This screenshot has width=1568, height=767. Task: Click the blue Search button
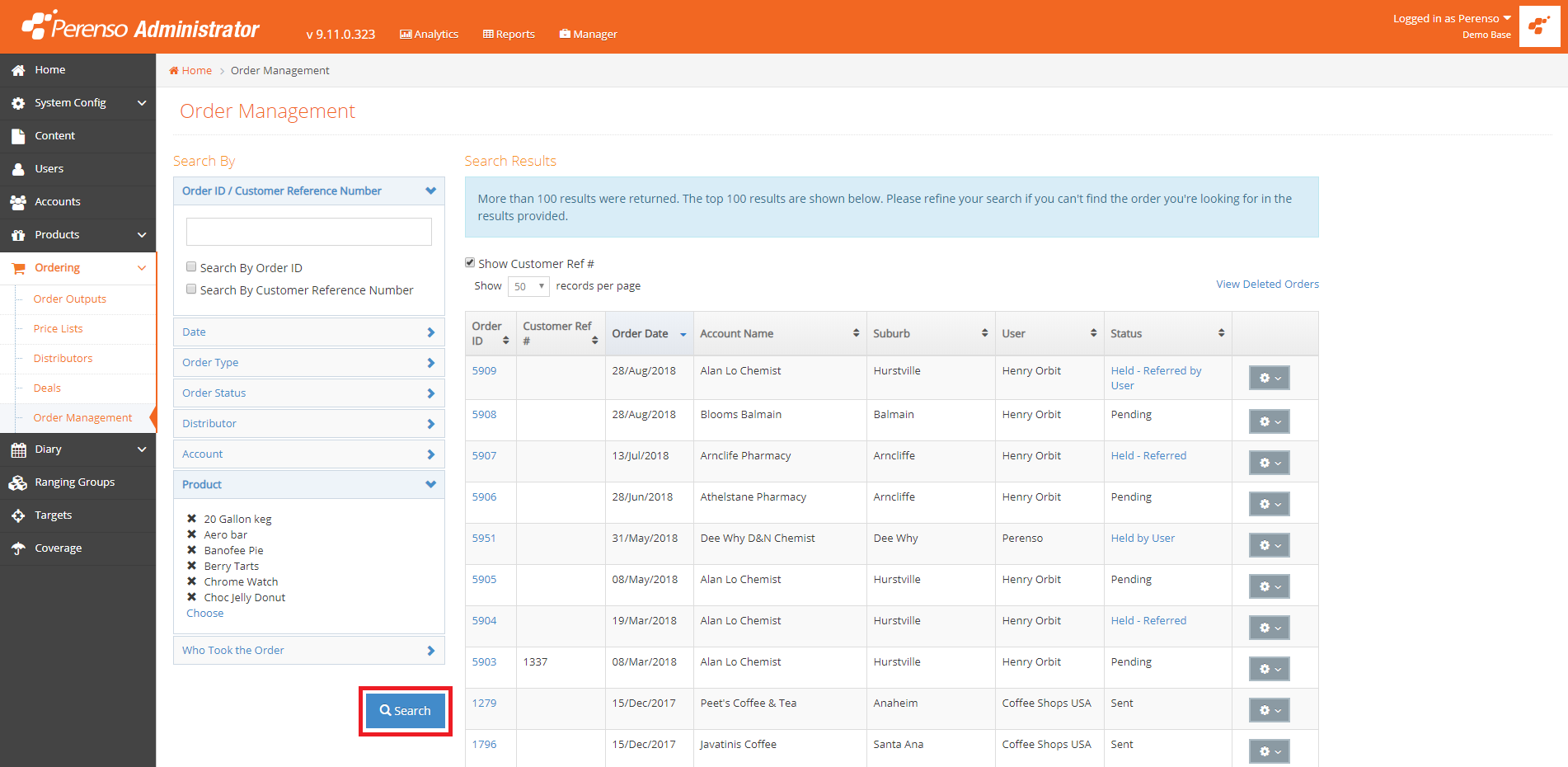[x=406, y=711]
